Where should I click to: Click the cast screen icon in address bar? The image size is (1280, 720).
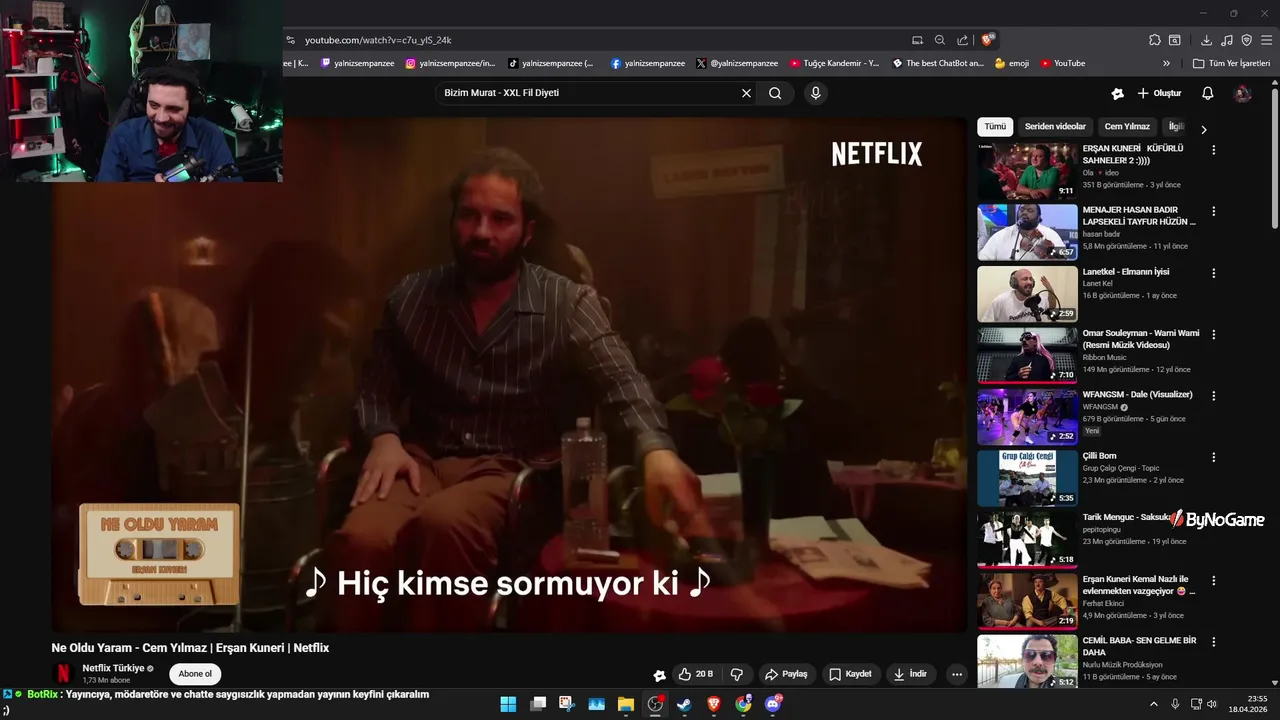click(x=917, y=40)
